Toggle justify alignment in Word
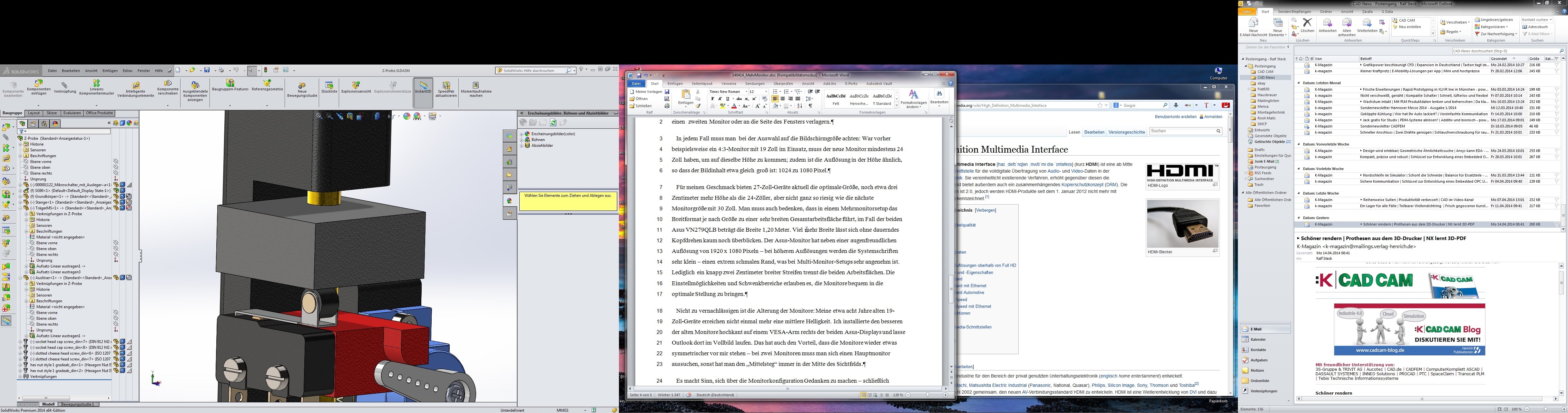The image size is (1568, 413). tap(798, 99)
